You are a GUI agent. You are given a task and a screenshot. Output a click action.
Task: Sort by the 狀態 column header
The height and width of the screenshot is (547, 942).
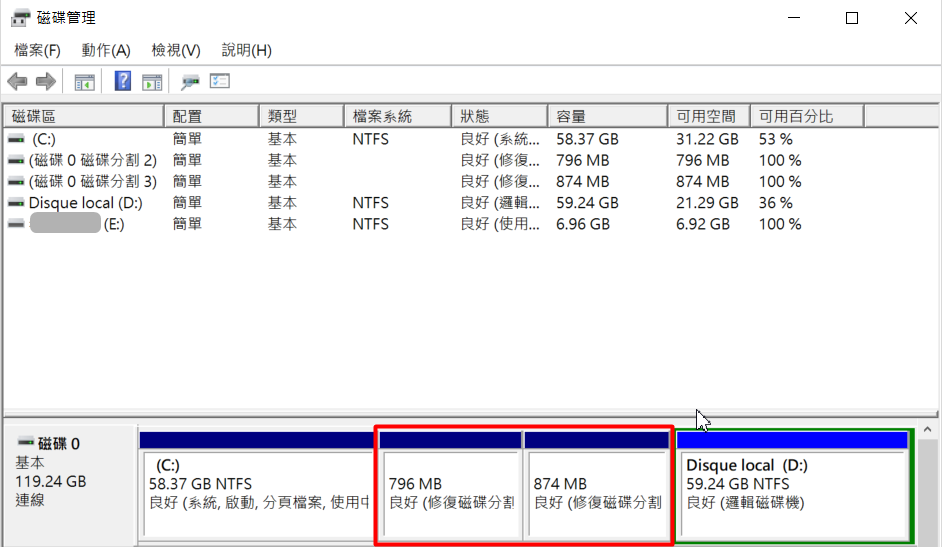click(500, 116)
